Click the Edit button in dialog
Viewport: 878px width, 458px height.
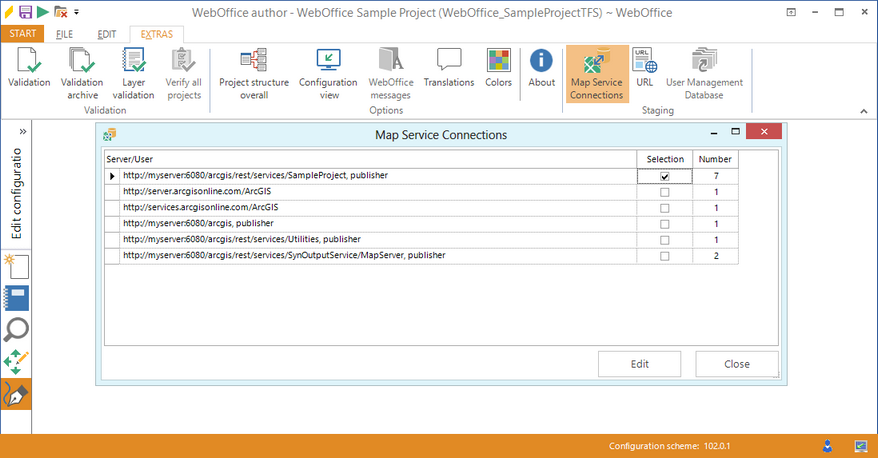pos(639,364)
